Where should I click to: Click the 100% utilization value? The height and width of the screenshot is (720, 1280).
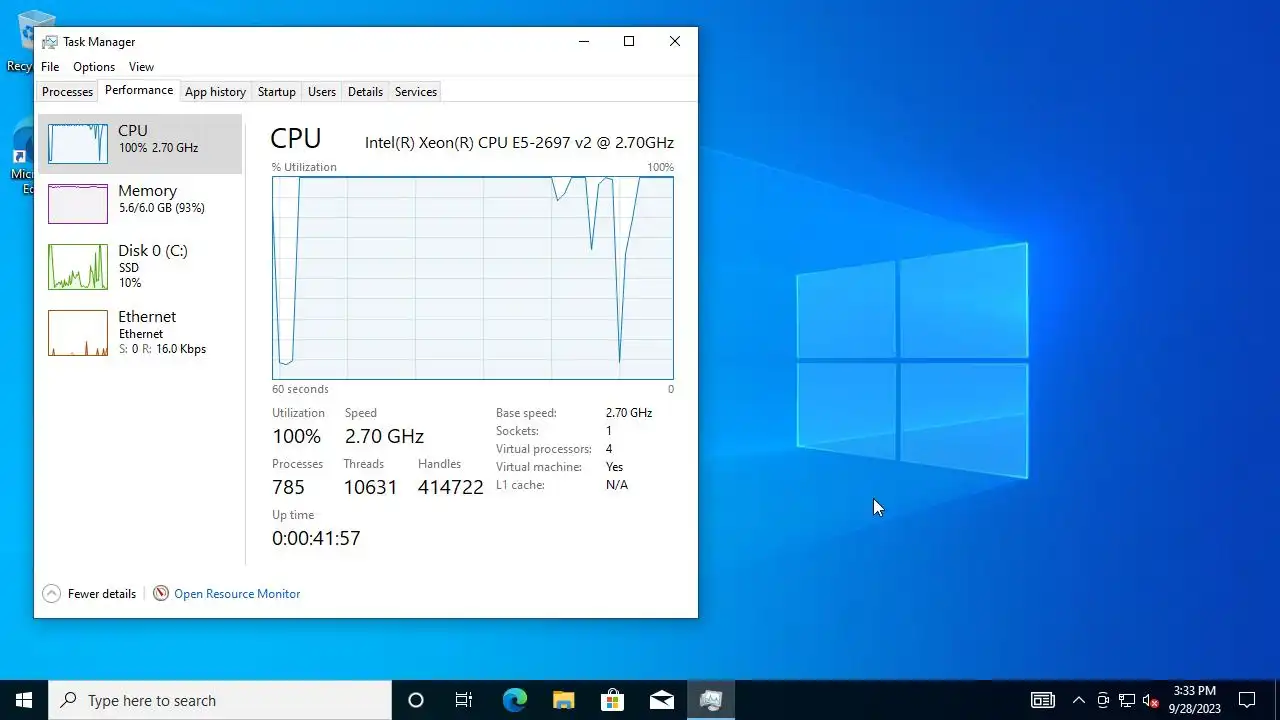(296, 437)
